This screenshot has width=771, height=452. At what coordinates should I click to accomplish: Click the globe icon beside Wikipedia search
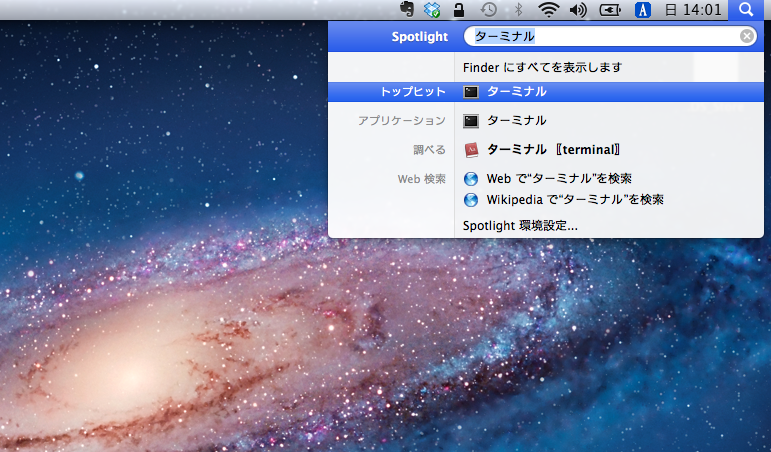pos(471,200)
